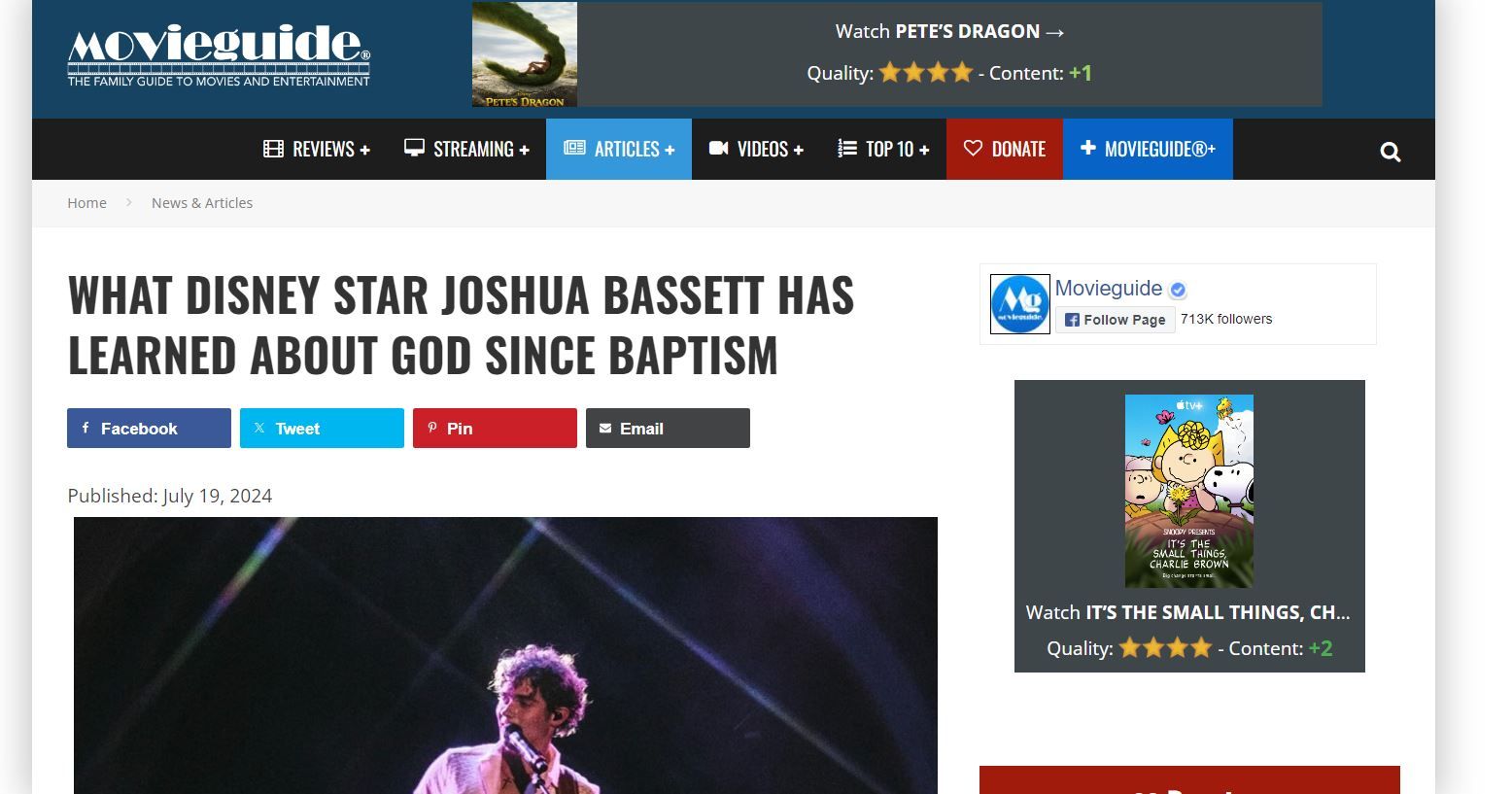
Task: Click the Movieguide Facebook page avatar
Action: pos(1019,304)
